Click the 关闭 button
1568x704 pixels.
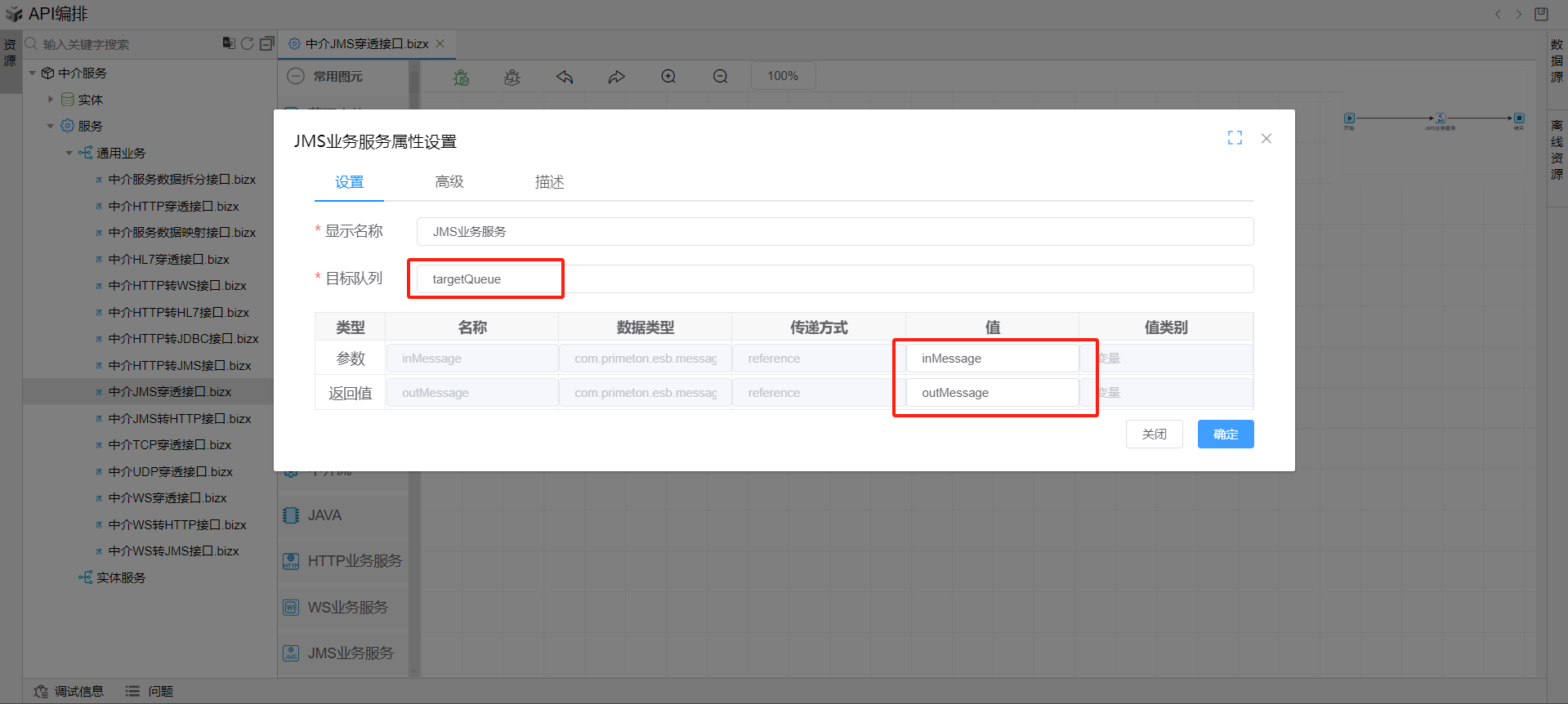point(1154,434)
